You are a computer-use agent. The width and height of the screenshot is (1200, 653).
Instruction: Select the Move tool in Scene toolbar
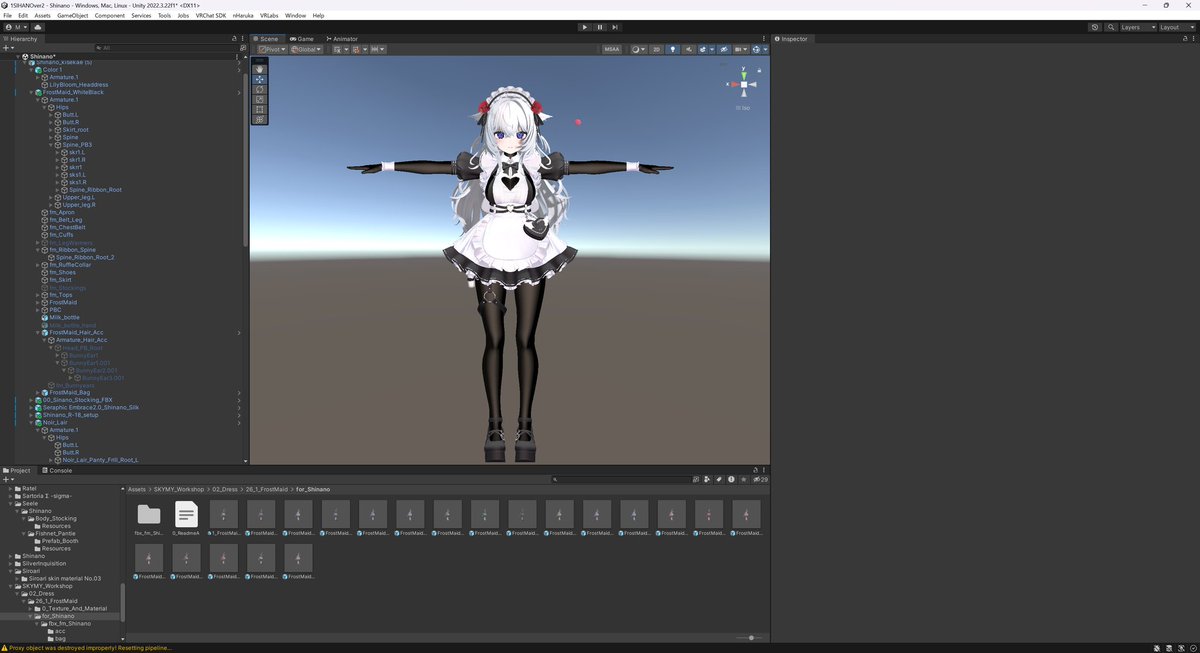click(x=260, y=78)
